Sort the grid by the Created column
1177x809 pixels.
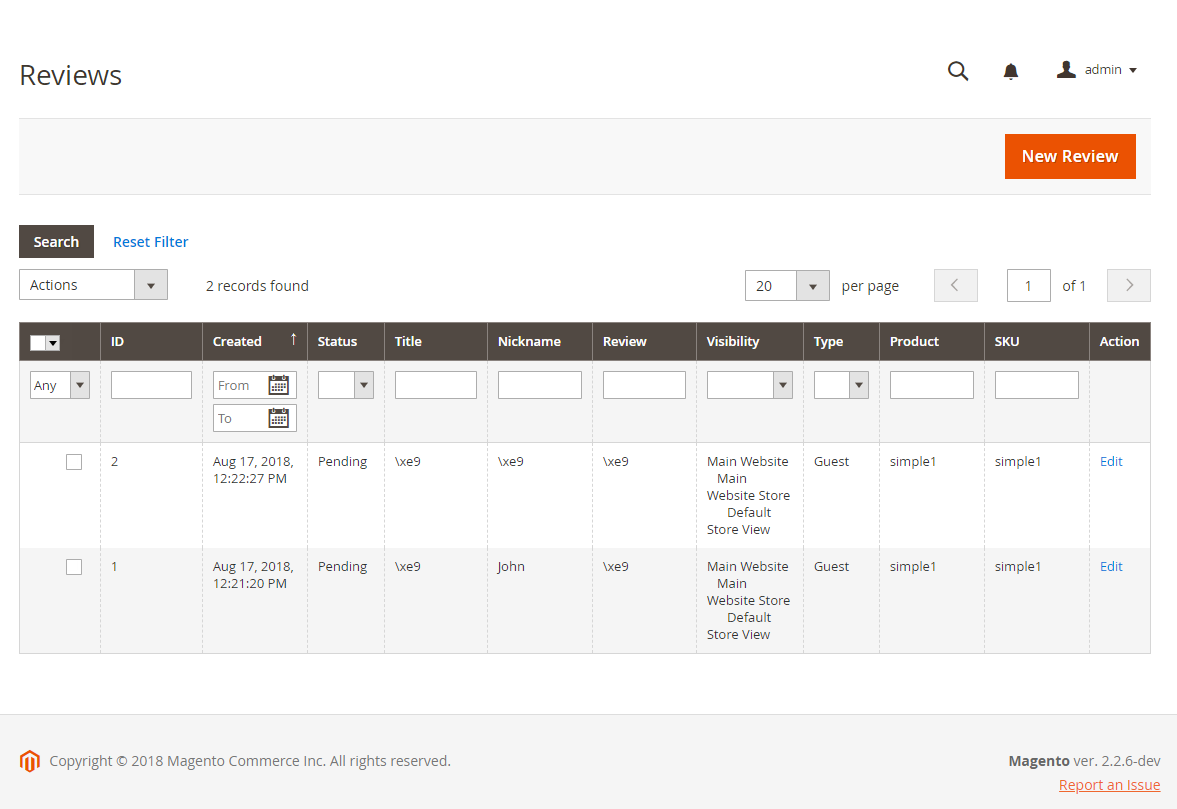tap(237, 341)
